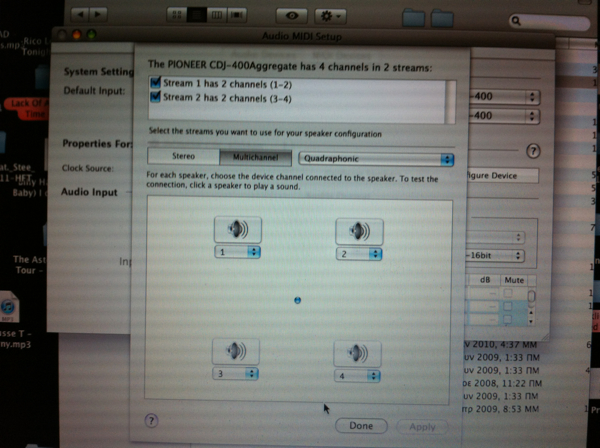Open Finder action gear menu

pyautogui.click(x=329, y=16)
